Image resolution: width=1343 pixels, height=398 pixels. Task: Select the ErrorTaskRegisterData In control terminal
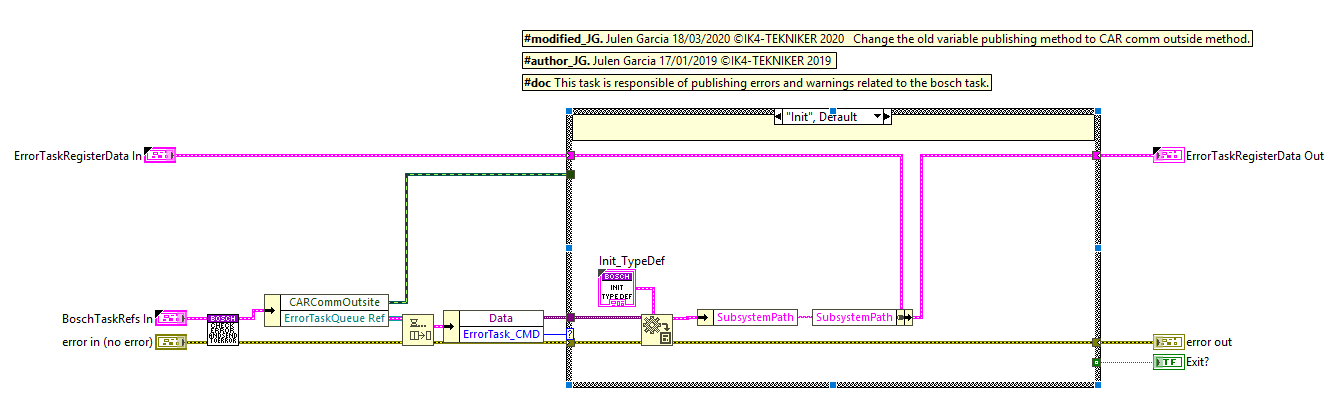[x=160, y=155]
